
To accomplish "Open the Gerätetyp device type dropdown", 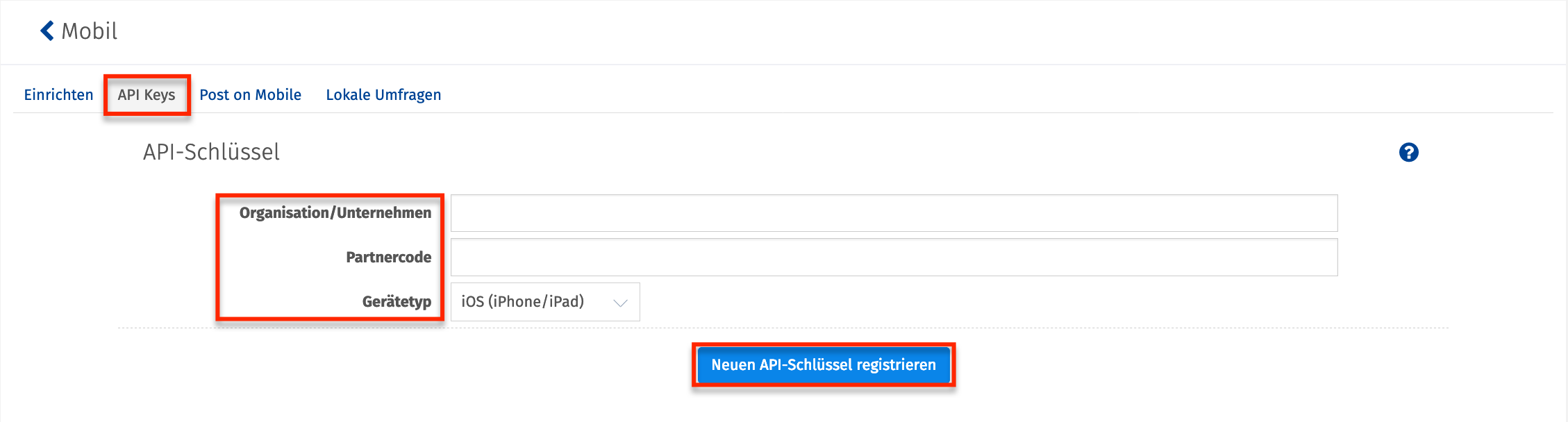I will click(x=544, y=302).
